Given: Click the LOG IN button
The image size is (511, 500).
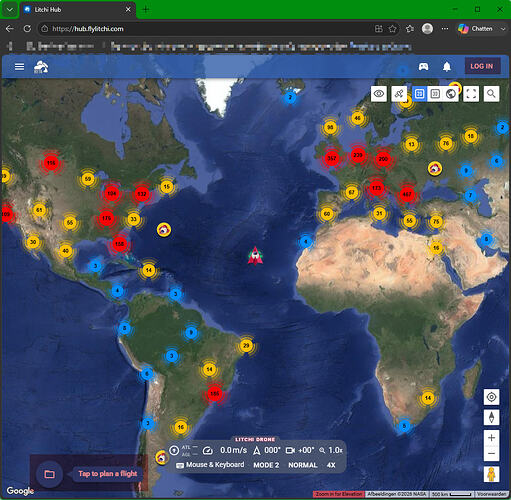Looking at the screenshot, I should (482, 66).
